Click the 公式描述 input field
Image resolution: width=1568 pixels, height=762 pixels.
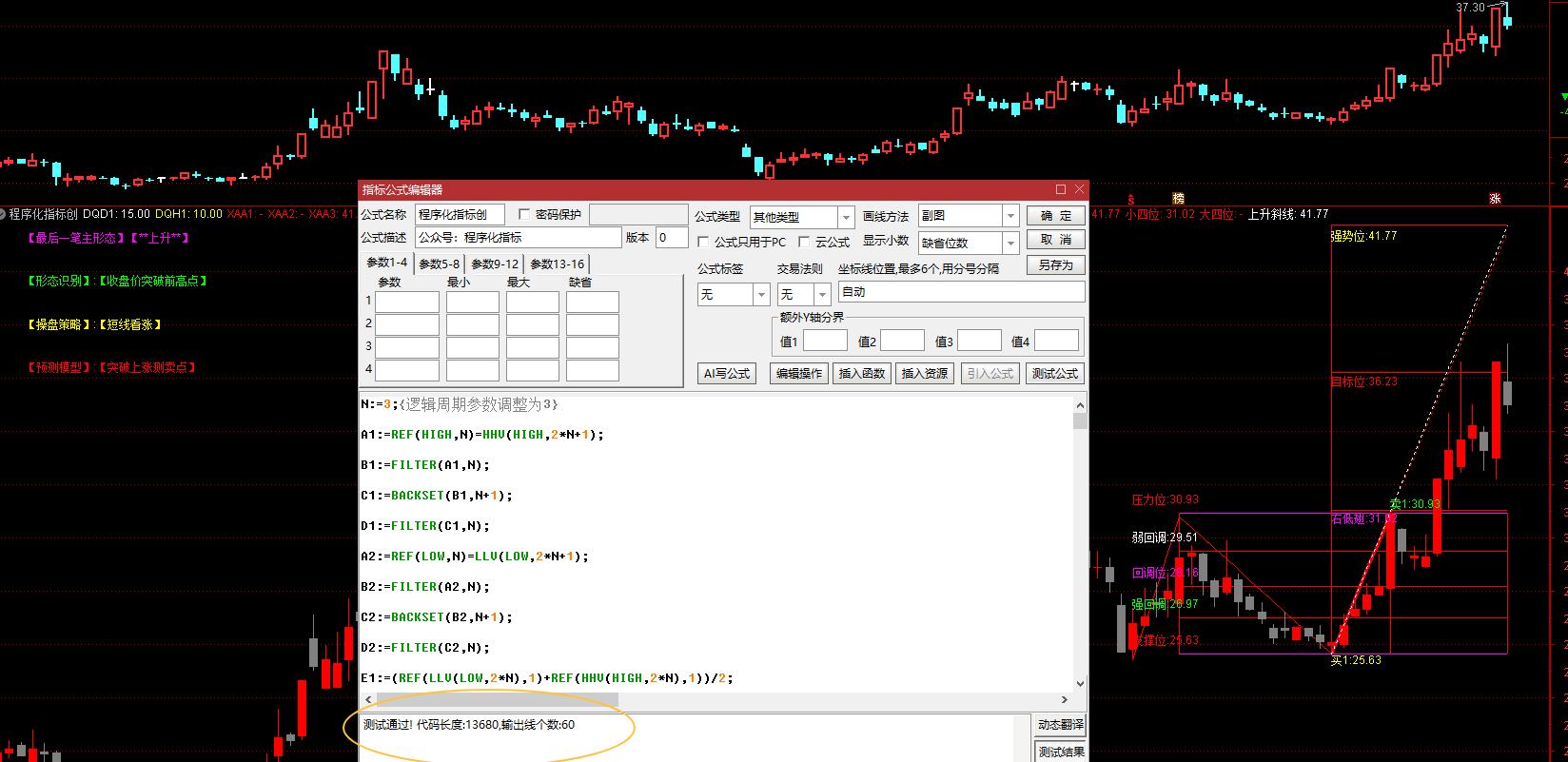519,237
